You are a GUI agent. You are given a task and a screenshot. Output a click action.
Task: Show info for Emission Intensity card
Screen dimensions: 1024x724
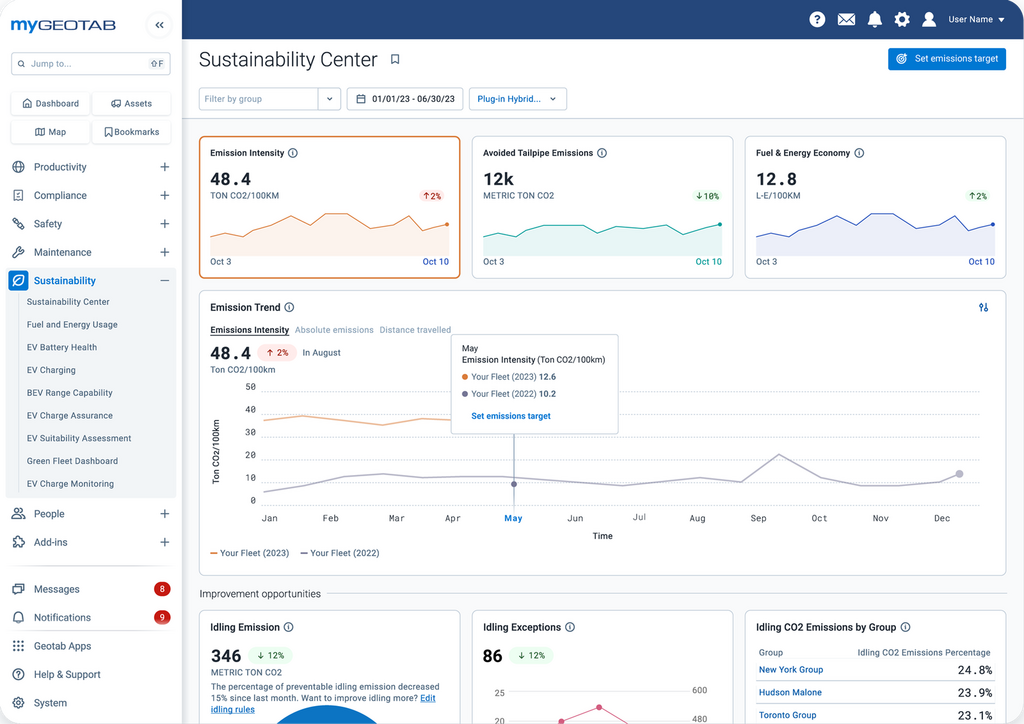pyautogui.click(x=293, y=153)
